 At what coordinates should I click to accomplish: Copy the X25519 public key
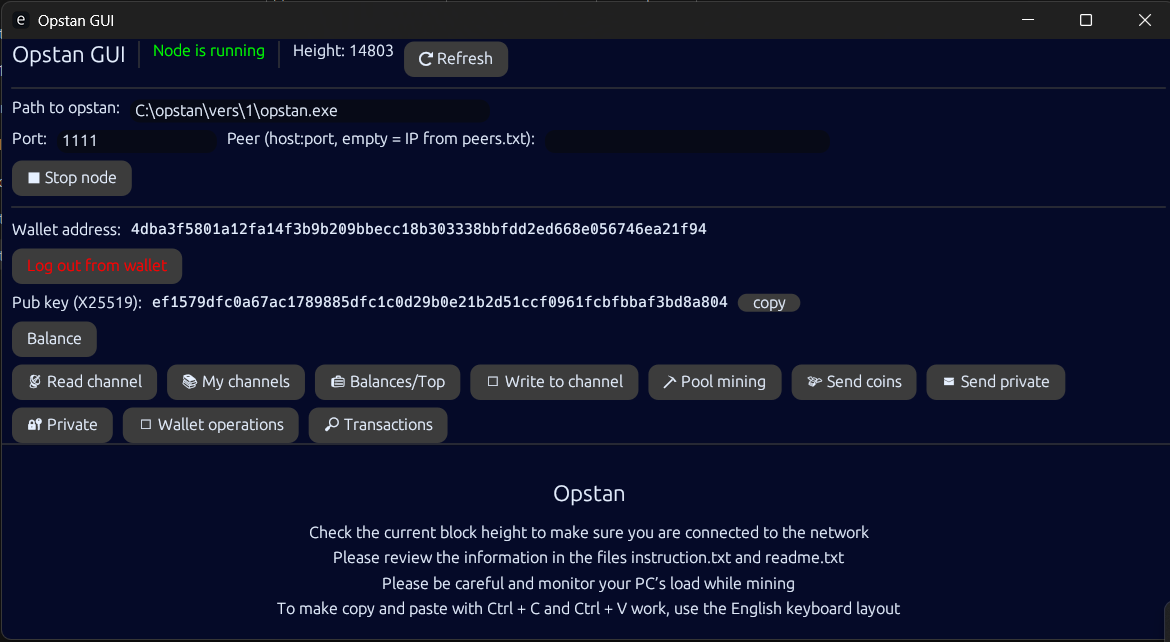[768, 303]
